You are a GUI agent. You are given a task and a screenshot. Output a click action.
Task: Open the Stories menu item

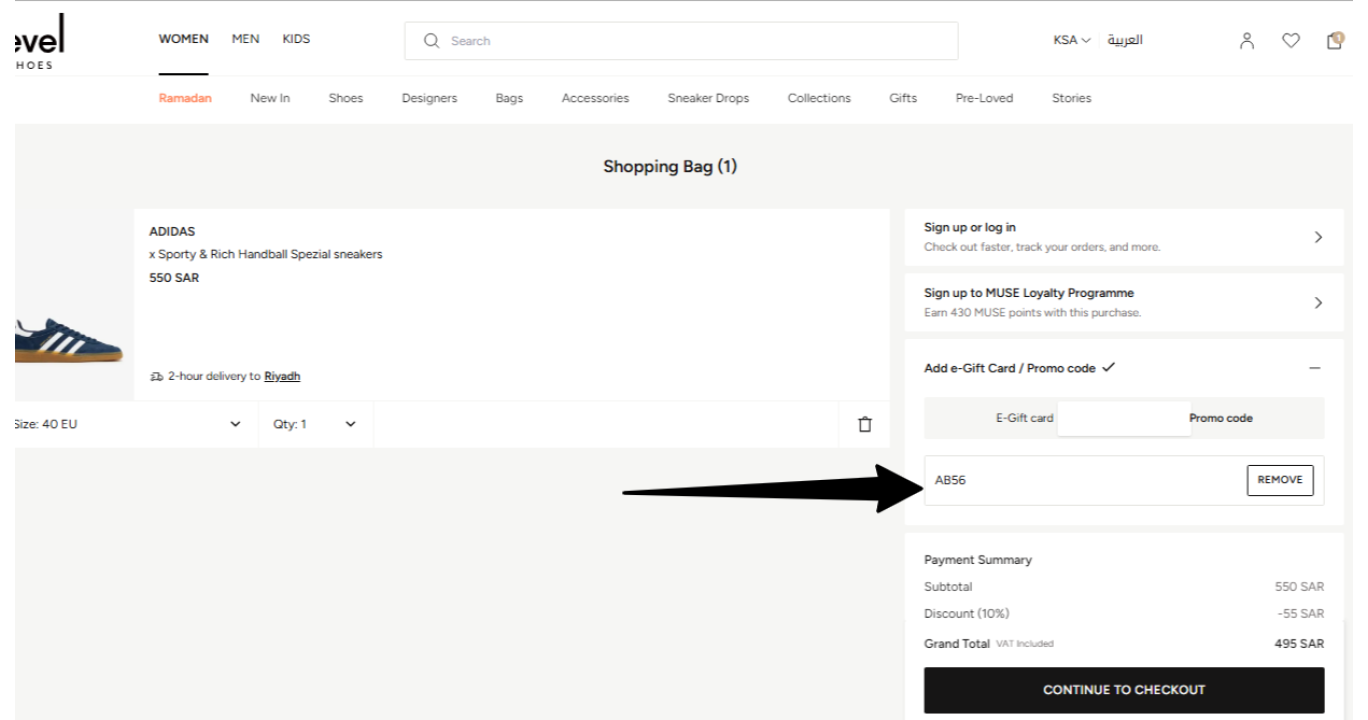pos(1071,98)
